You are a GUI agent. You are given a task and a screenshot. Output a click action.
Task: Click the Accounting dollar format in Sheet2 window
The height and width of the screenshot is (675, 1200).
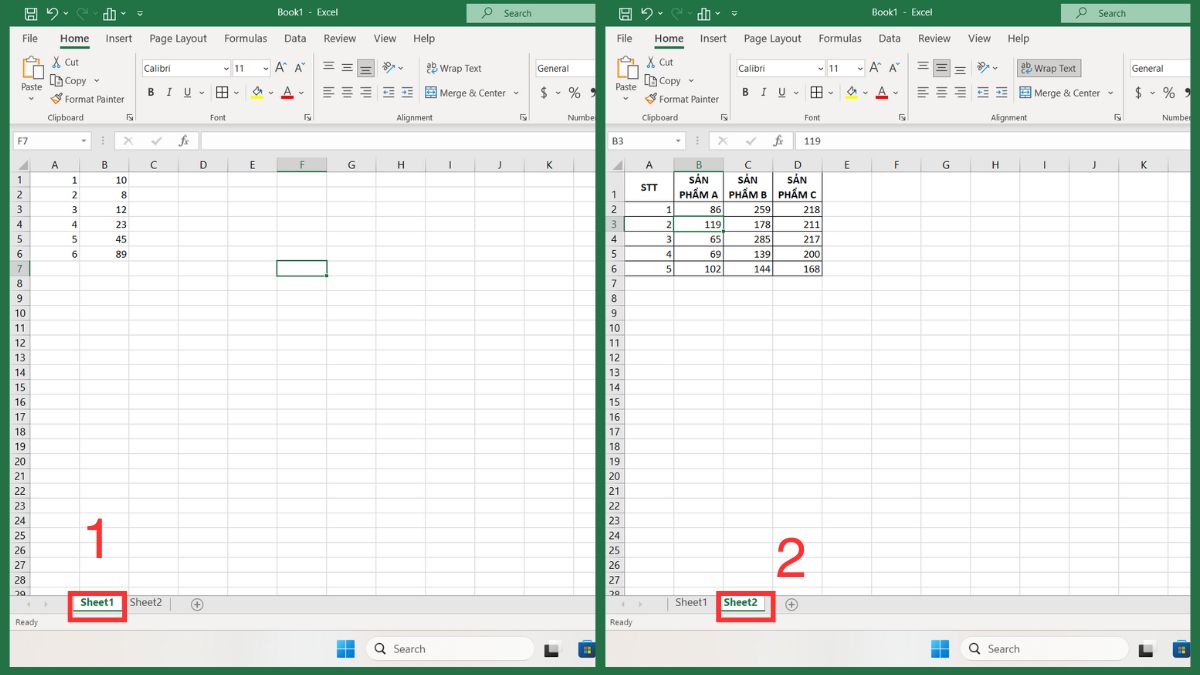click(x=1138, y=92)
